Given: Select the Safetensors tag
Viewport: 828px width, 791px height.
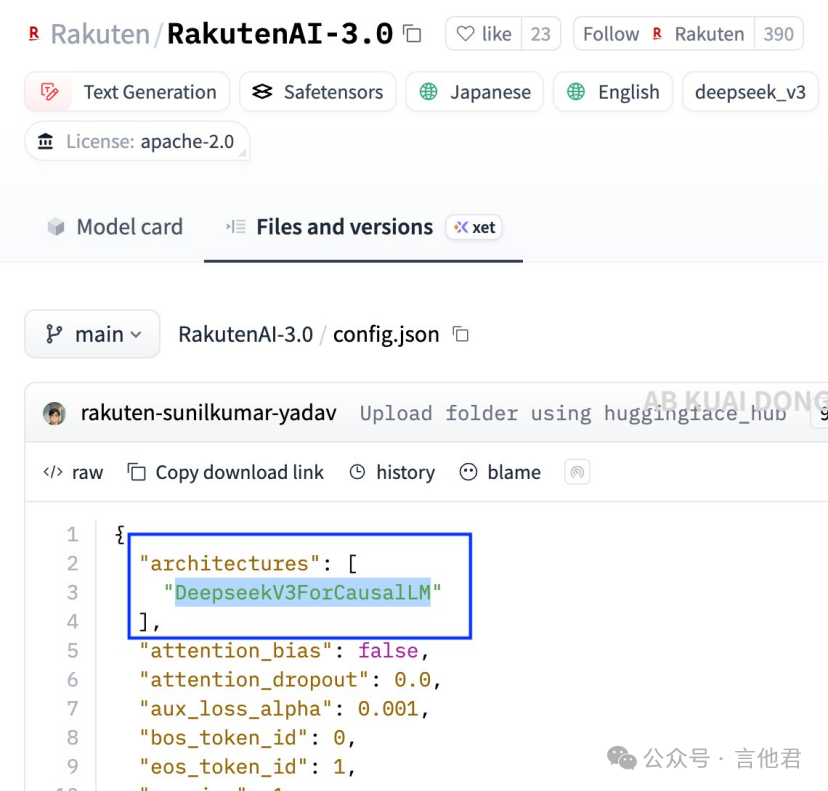Looking at the screenshot, I should (x=317, y=92).
